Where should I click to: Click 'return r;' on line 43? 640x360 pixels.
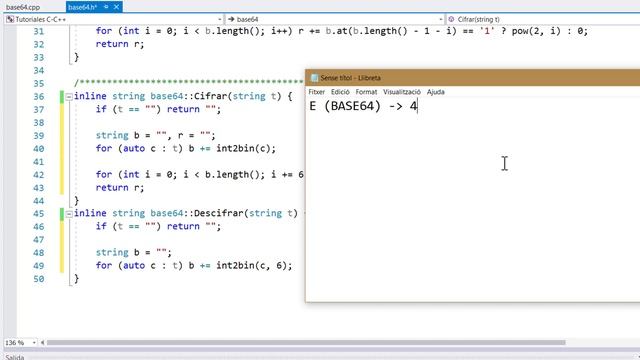[120, 188]
